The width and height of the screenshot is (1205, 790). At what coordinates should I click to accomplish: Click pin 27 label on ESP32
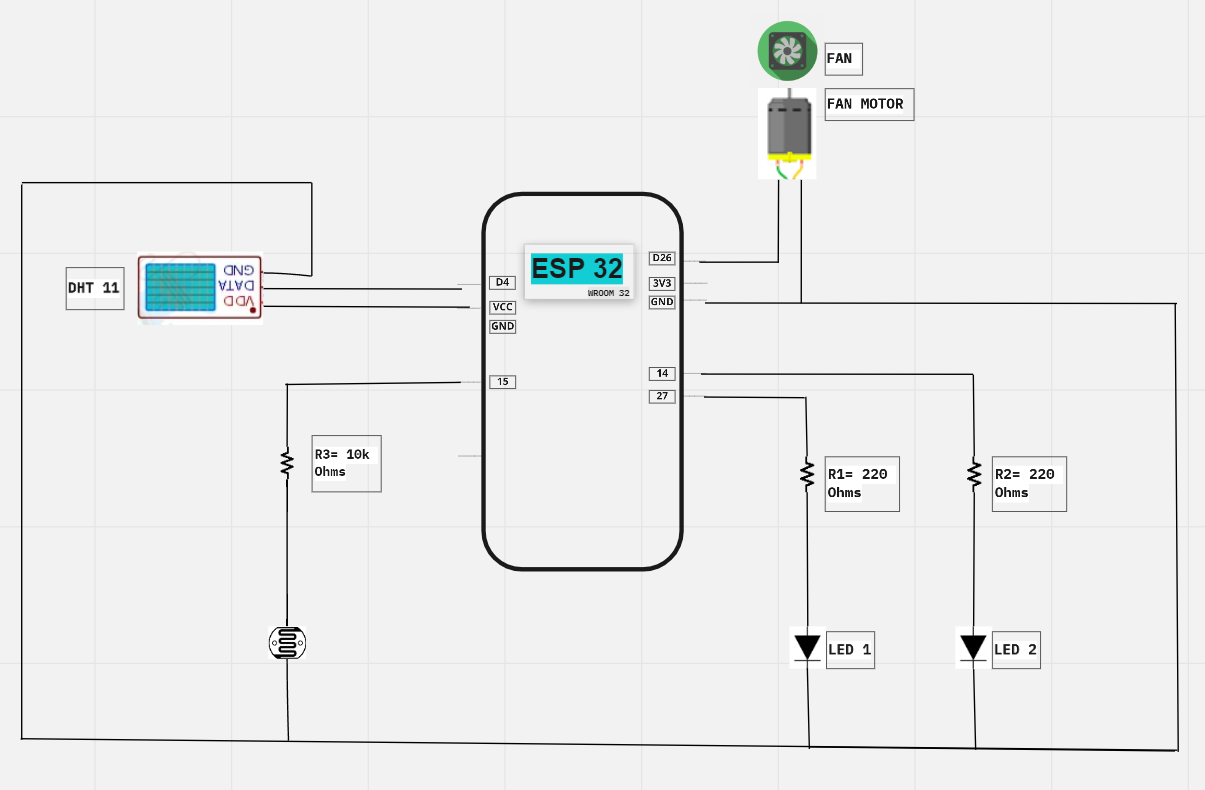[662, 396]
